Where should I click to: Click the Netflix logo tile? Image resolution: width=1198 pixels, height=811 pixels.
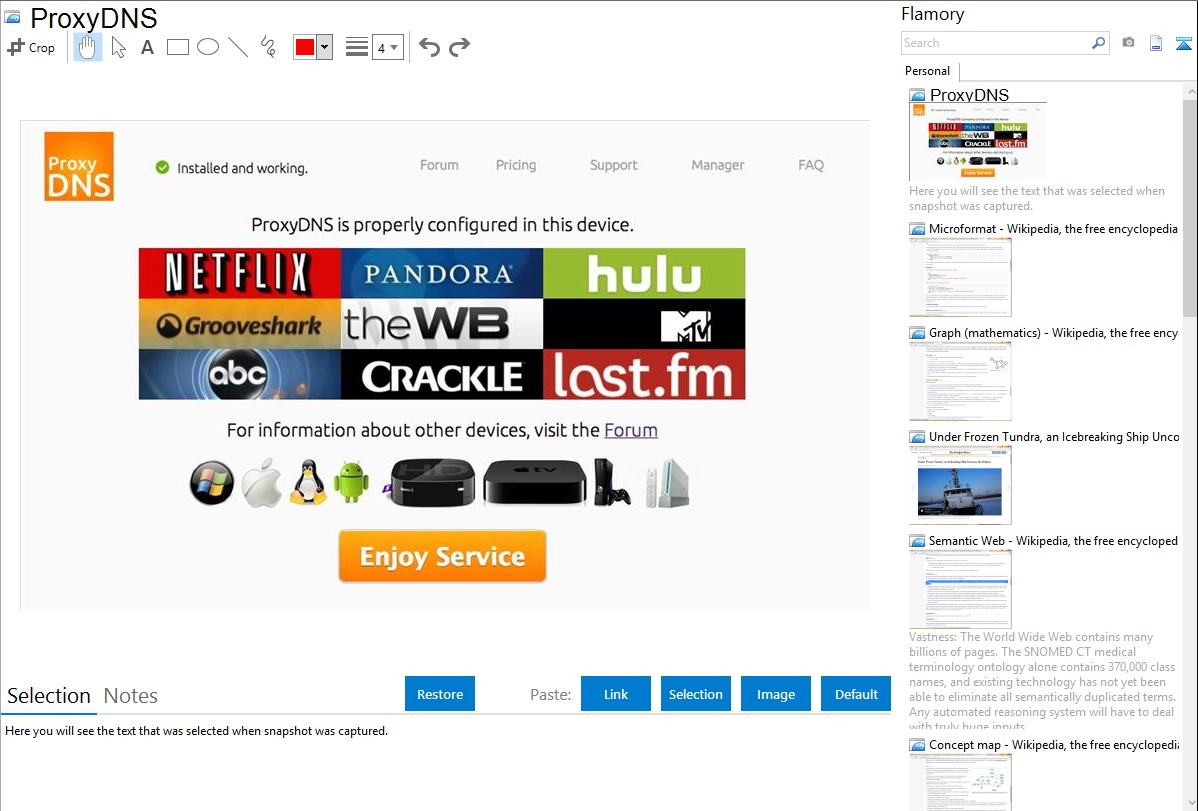240,273
